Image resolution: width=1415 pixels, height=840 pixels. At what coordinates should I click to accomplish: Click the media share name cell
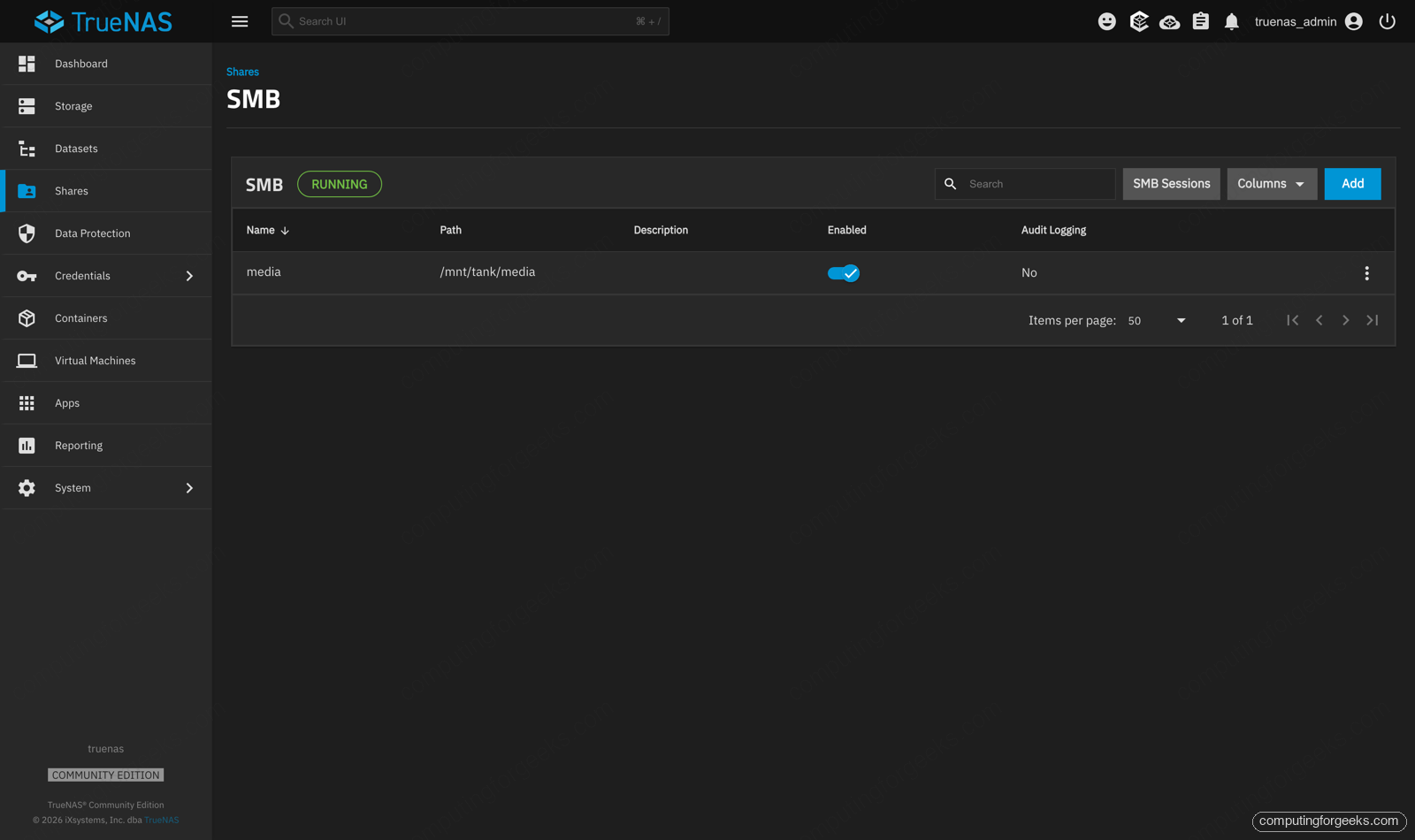[264, 272]
